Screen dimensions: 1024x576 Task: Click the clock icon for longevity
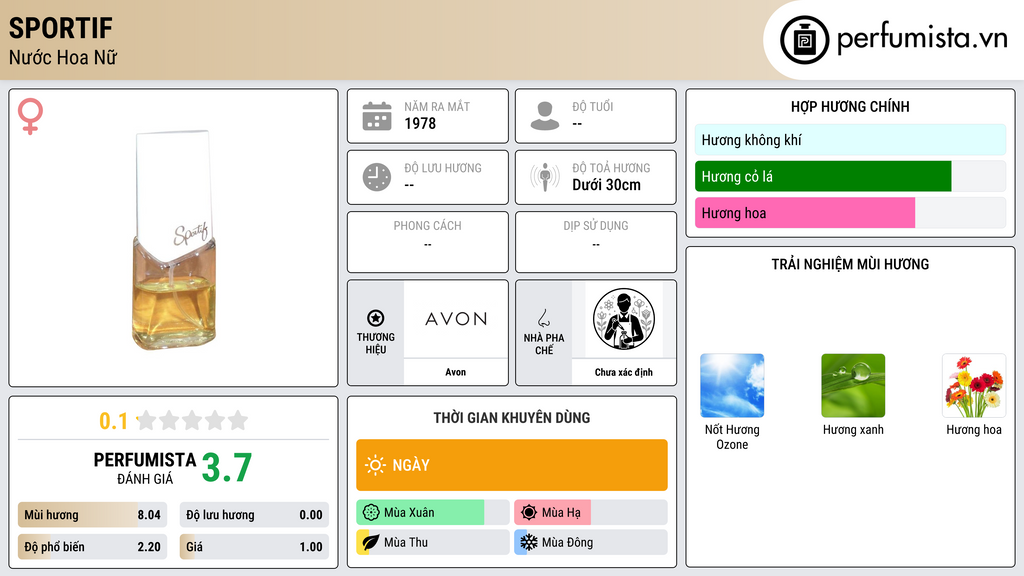[x=377, y=177]
